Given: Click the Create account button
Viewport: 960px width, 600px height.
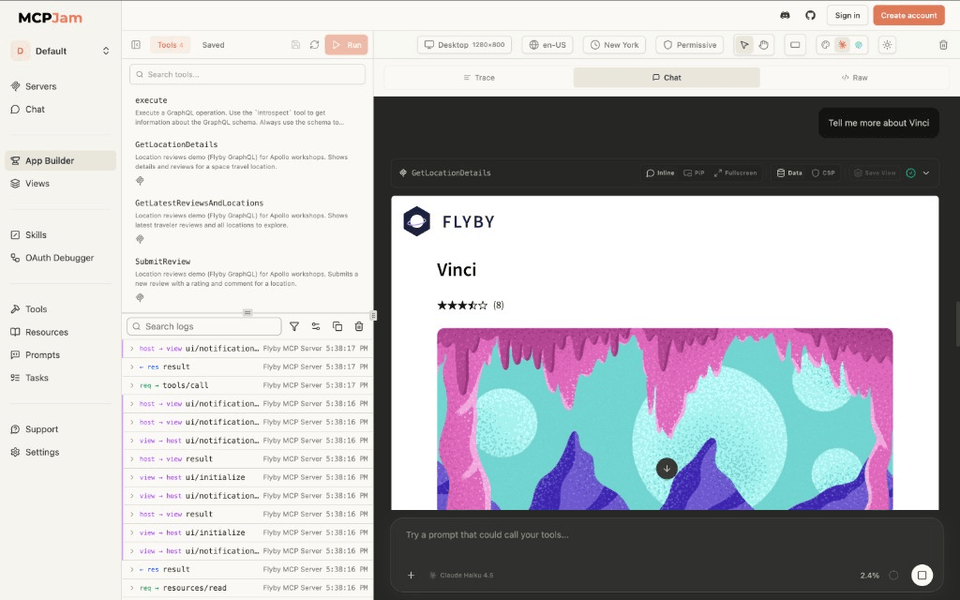Looking at the screenshot, I should pos(908,15).
